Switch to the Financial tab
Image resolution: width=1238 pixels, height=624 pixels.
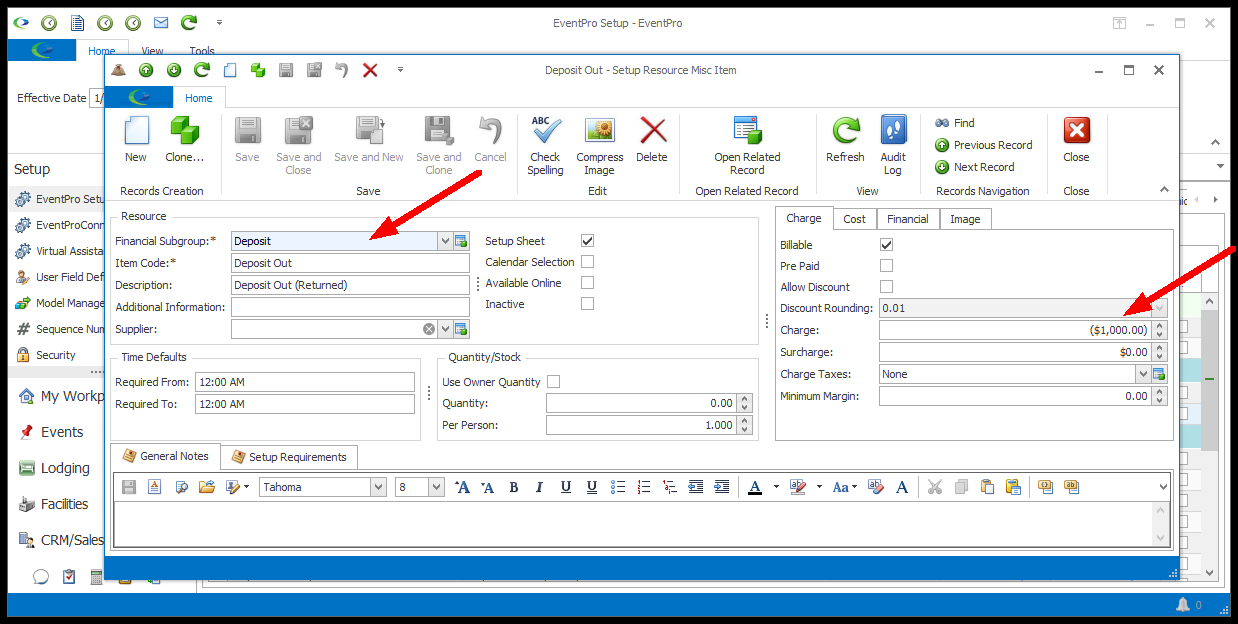(x=908, y=219)
